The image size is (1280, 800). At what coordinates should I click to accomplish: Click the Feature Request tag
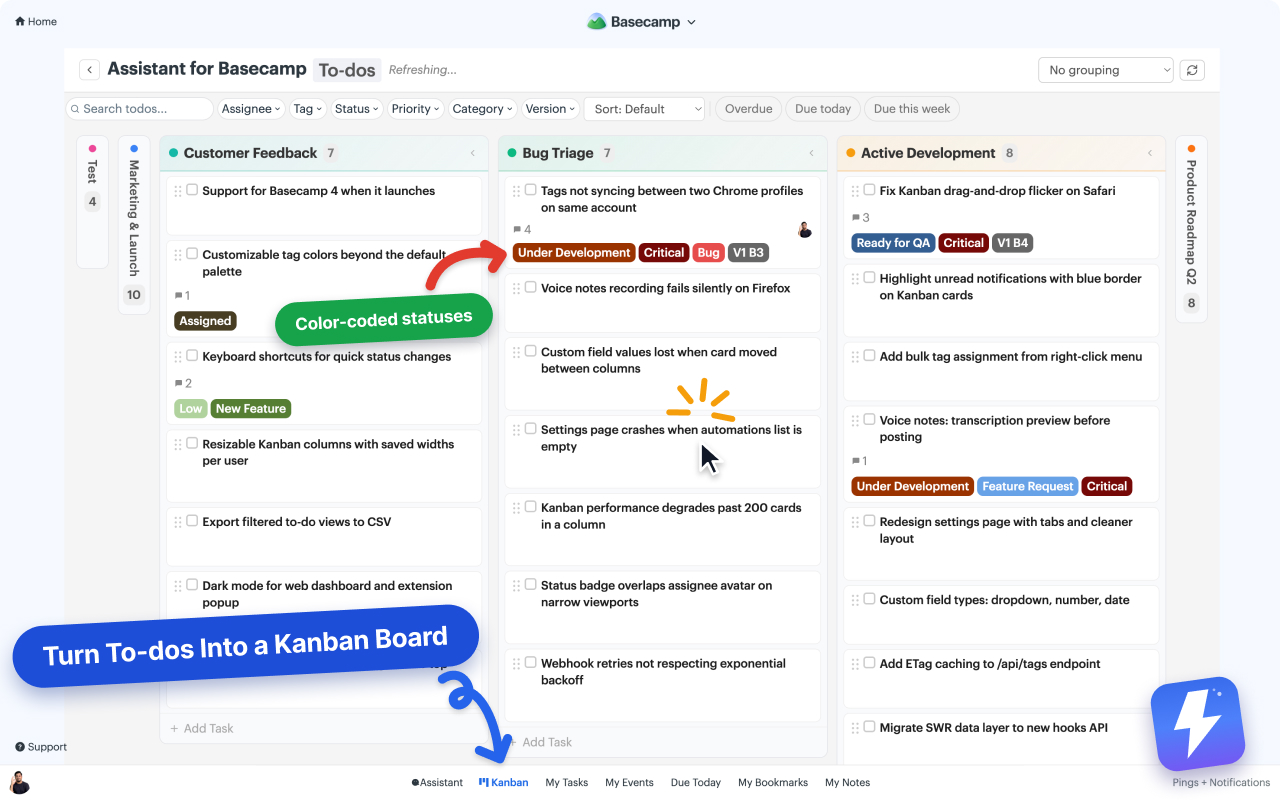(x=1028, y=487)
